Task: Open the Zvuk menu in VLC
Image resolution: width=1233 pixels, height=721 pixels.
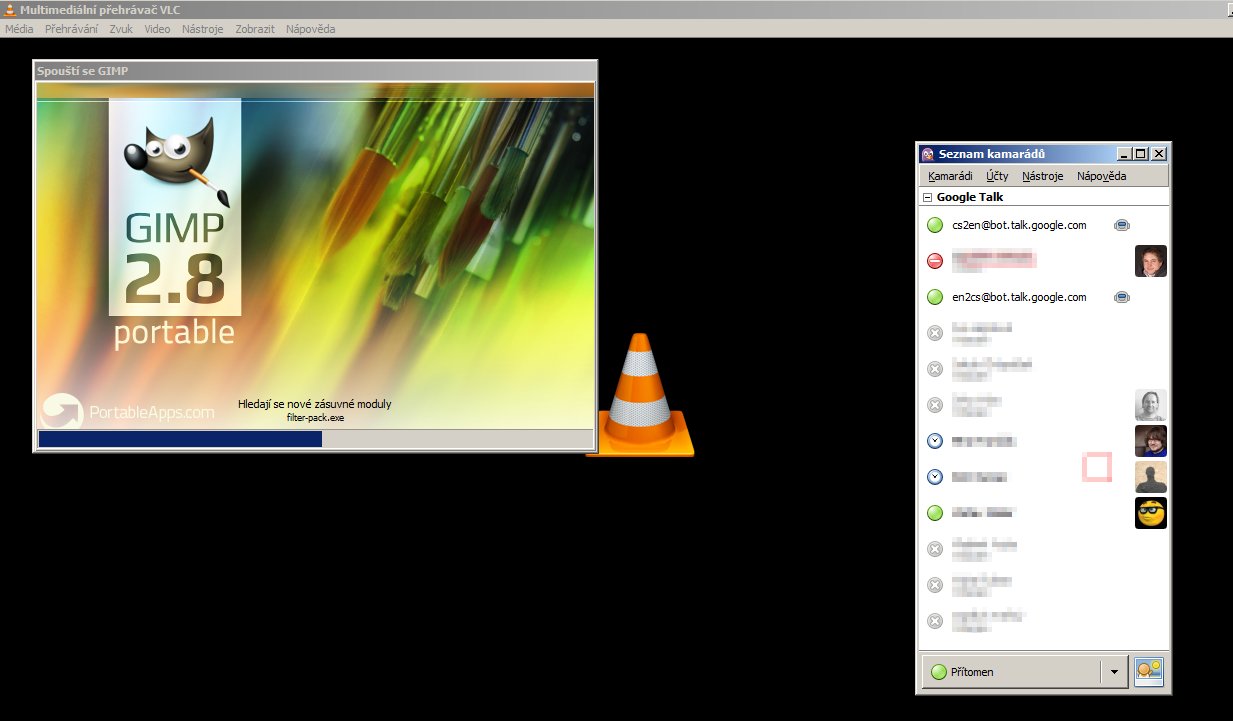Action: click(121, 29)
